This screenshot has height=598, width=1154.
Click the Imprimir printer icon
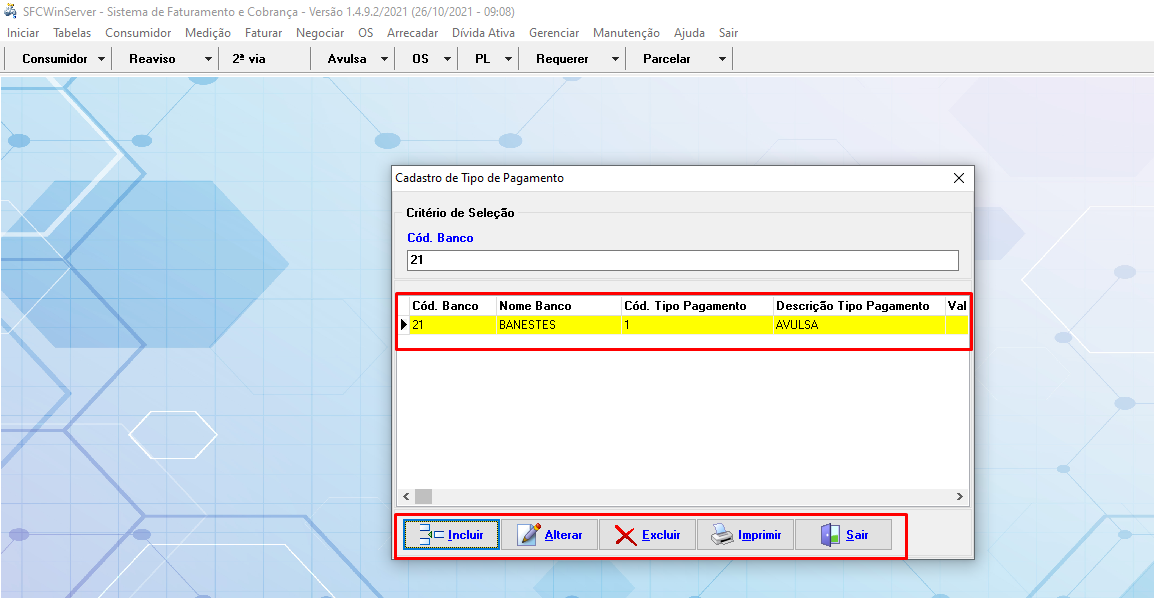pyautogui.click(x=722, y=535)
